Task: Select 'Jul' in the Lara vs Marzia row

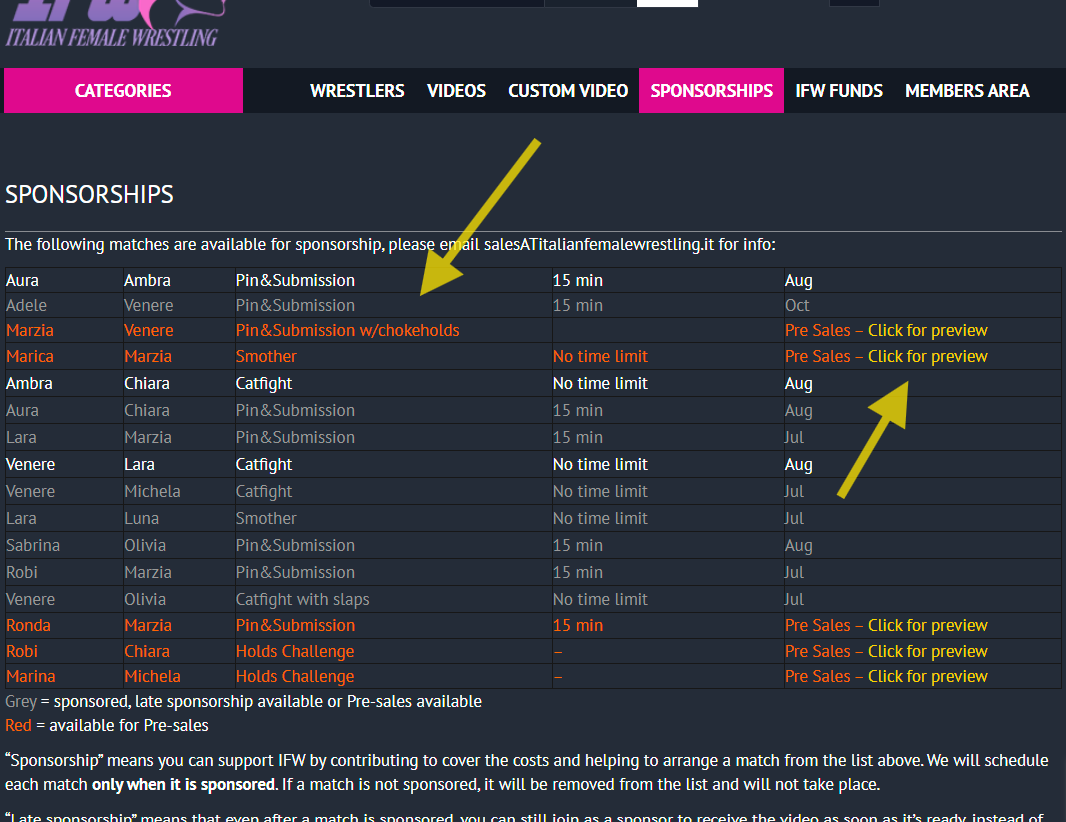Action: 794,437
